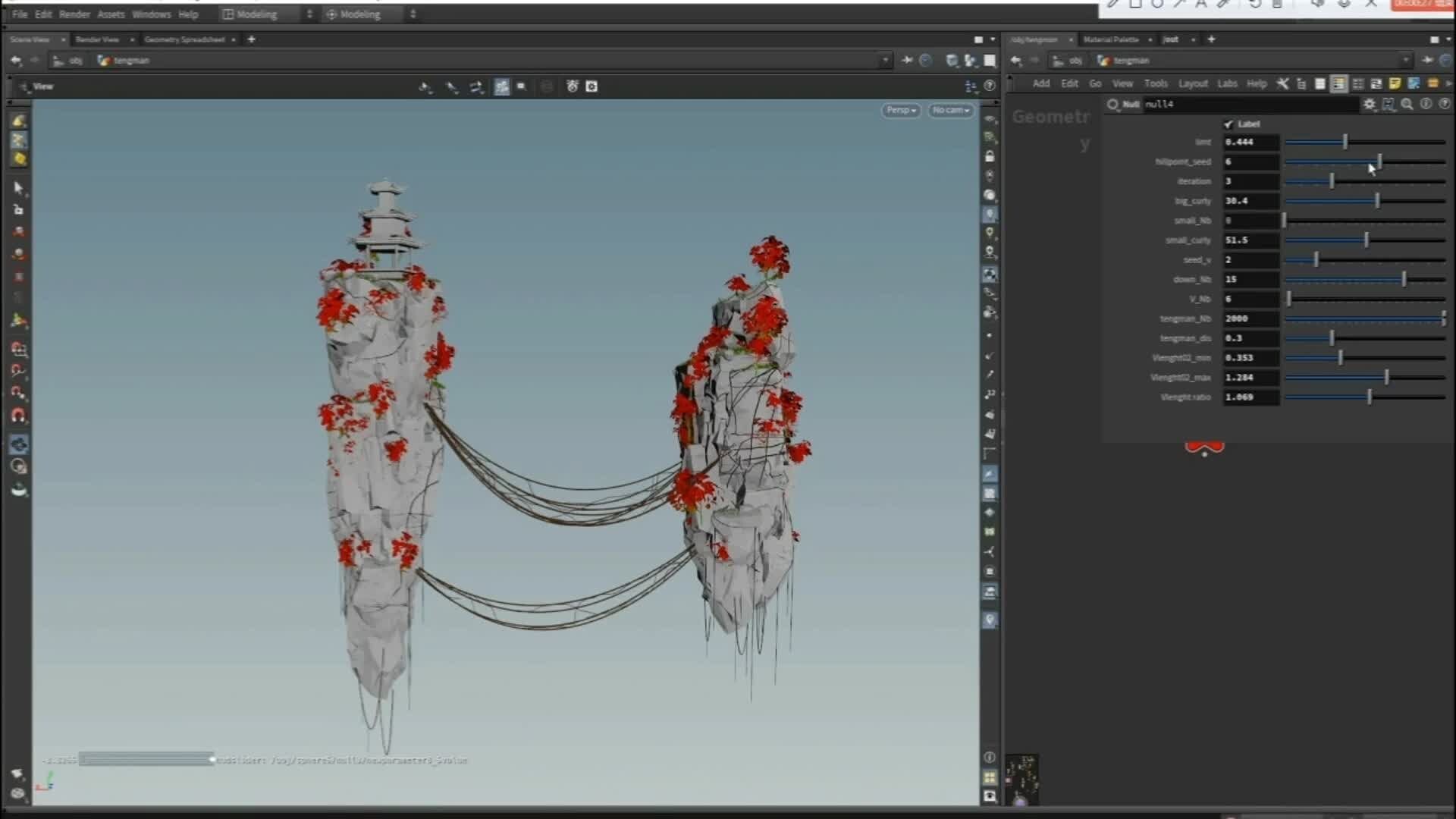Click the camera icon near the viewport bottom-right
Screen dimensions: 1456x819
990,796
